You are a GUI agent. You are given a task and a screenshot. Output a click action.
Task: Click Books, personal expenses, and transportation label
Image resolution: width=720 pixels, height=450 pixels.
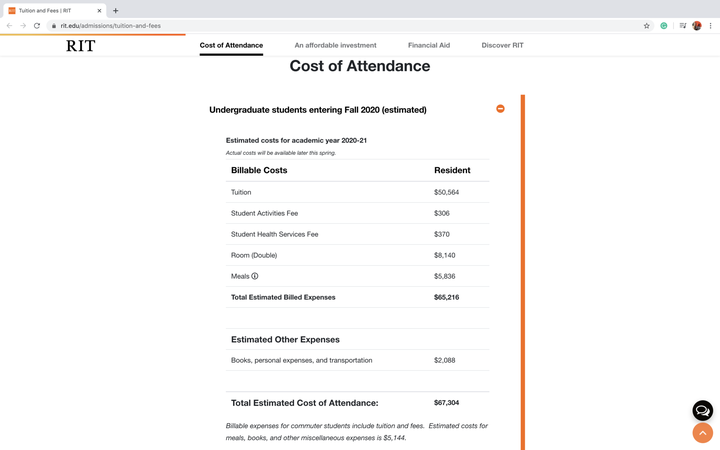302,360
